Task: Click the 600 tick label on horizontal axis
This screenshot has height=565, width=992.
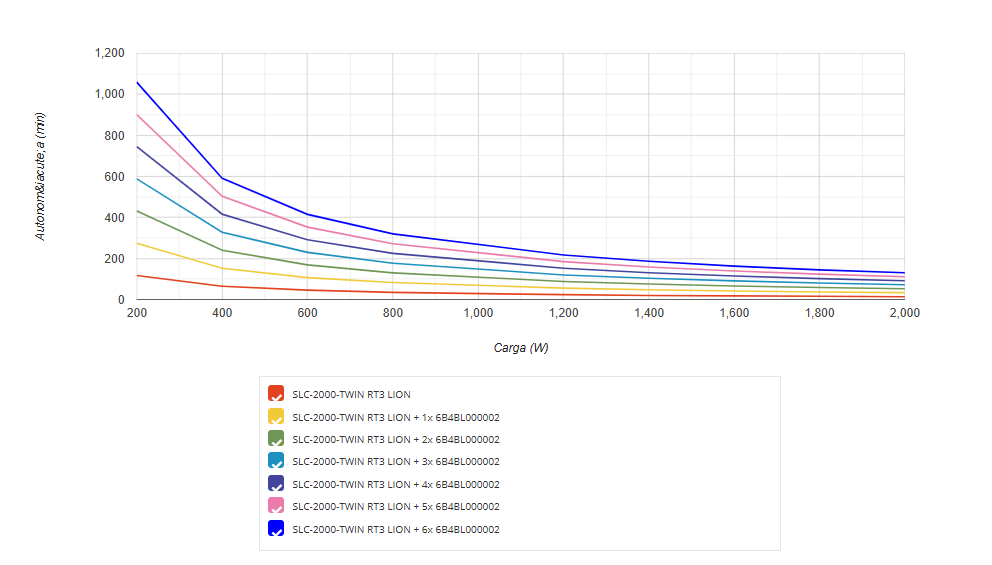Action: coord(307,313)
